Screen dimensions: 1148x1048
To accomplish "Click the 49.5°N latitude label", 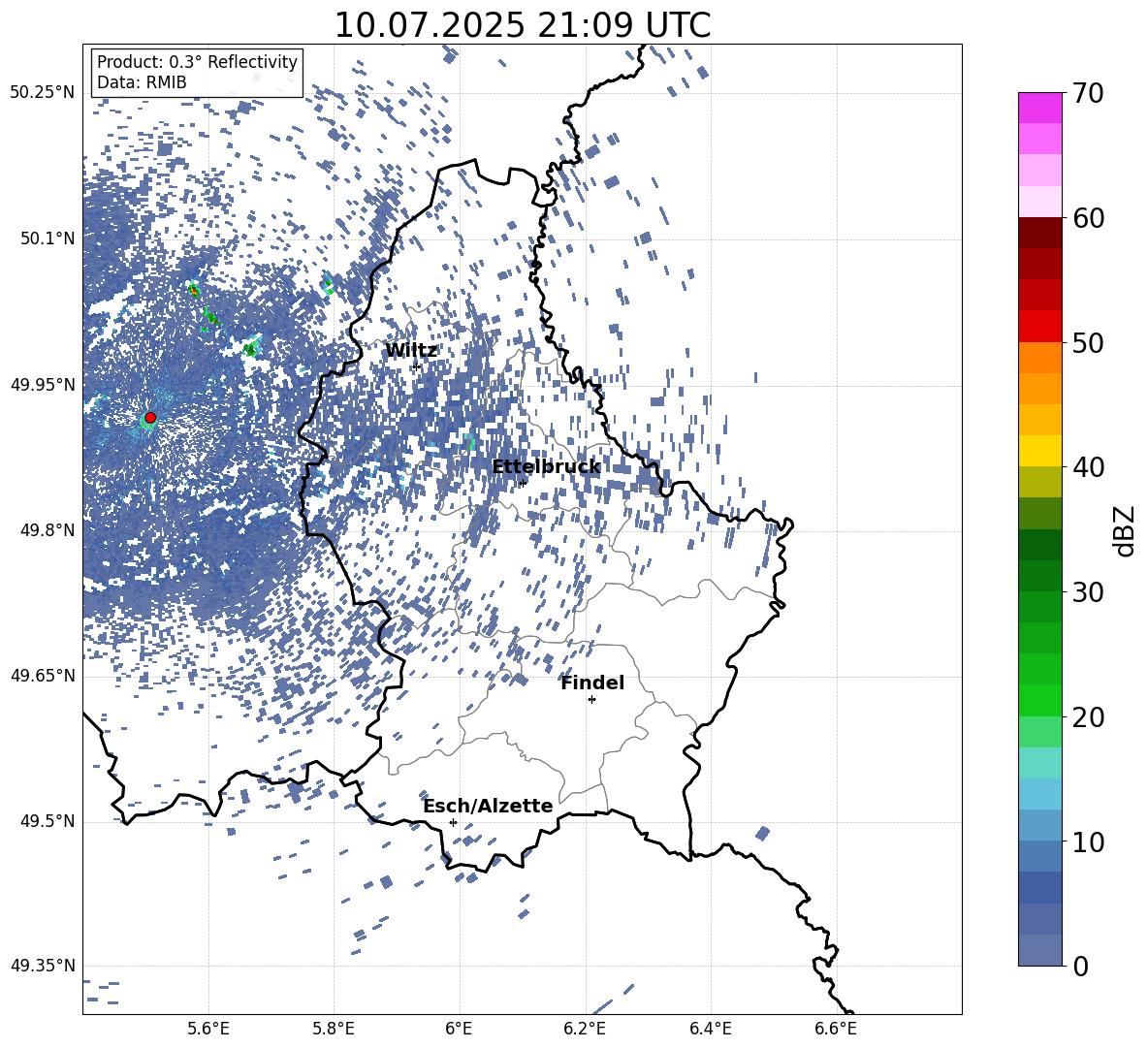I will click(x=47, y=821).
